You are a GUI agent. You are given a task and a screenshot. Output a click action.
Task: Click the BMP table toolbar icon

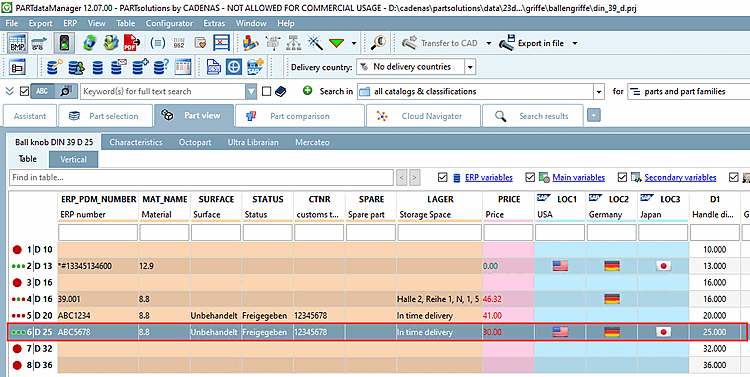pos(17,43)
